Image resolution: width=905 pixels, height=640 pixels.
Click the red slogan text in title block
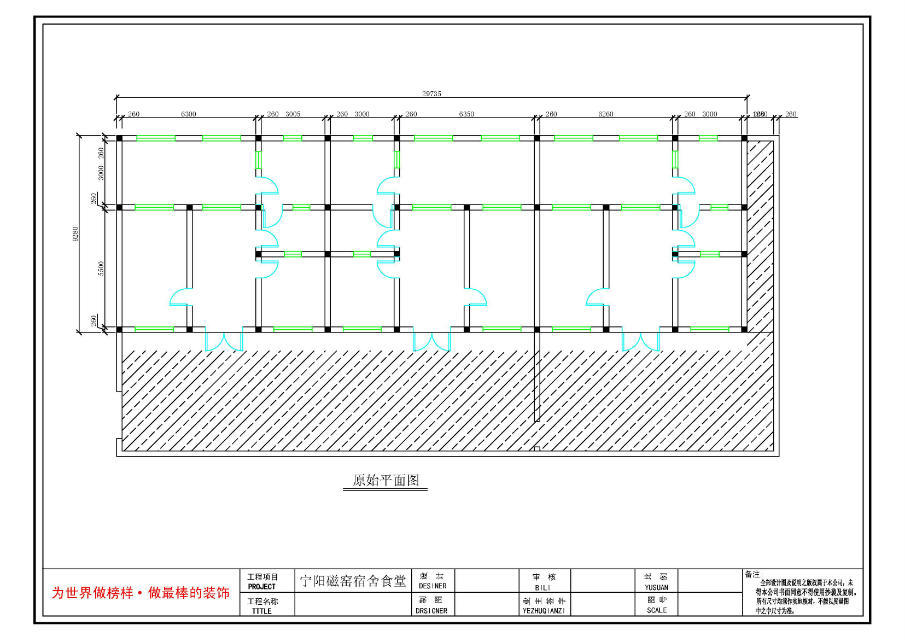(140, 593)
